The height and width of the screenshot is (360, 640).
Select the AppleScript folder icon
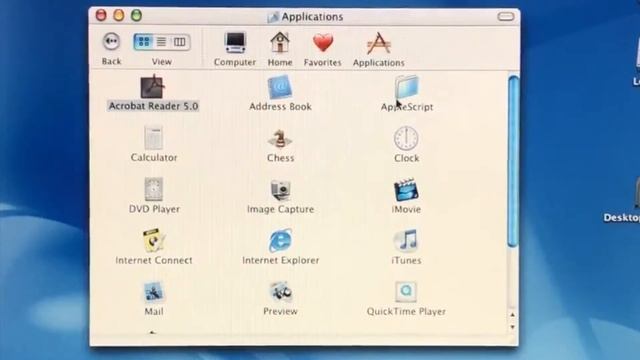click(407, 87)
